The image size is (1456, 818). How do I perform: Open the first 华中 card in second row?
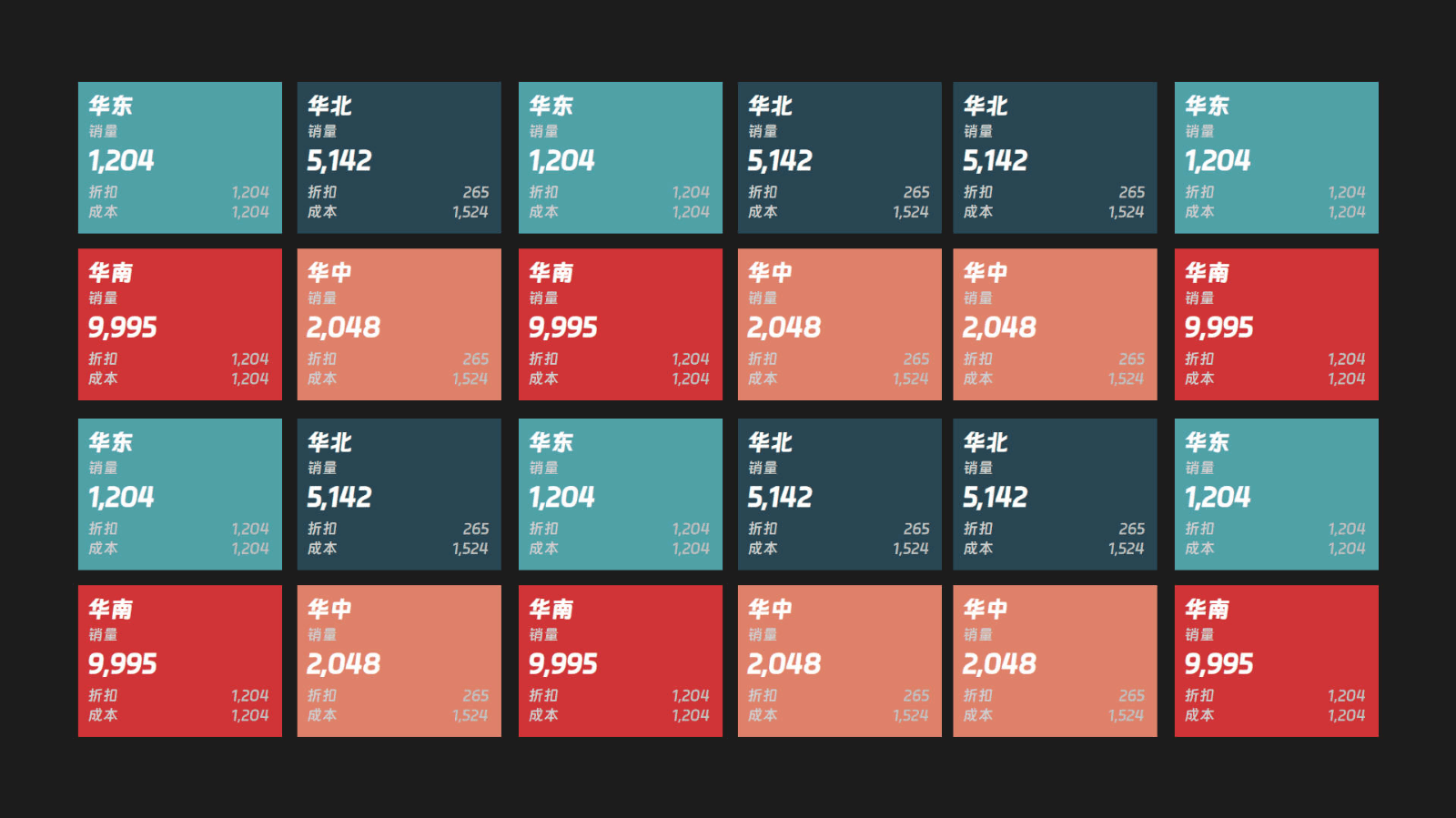tap(399, 325)
